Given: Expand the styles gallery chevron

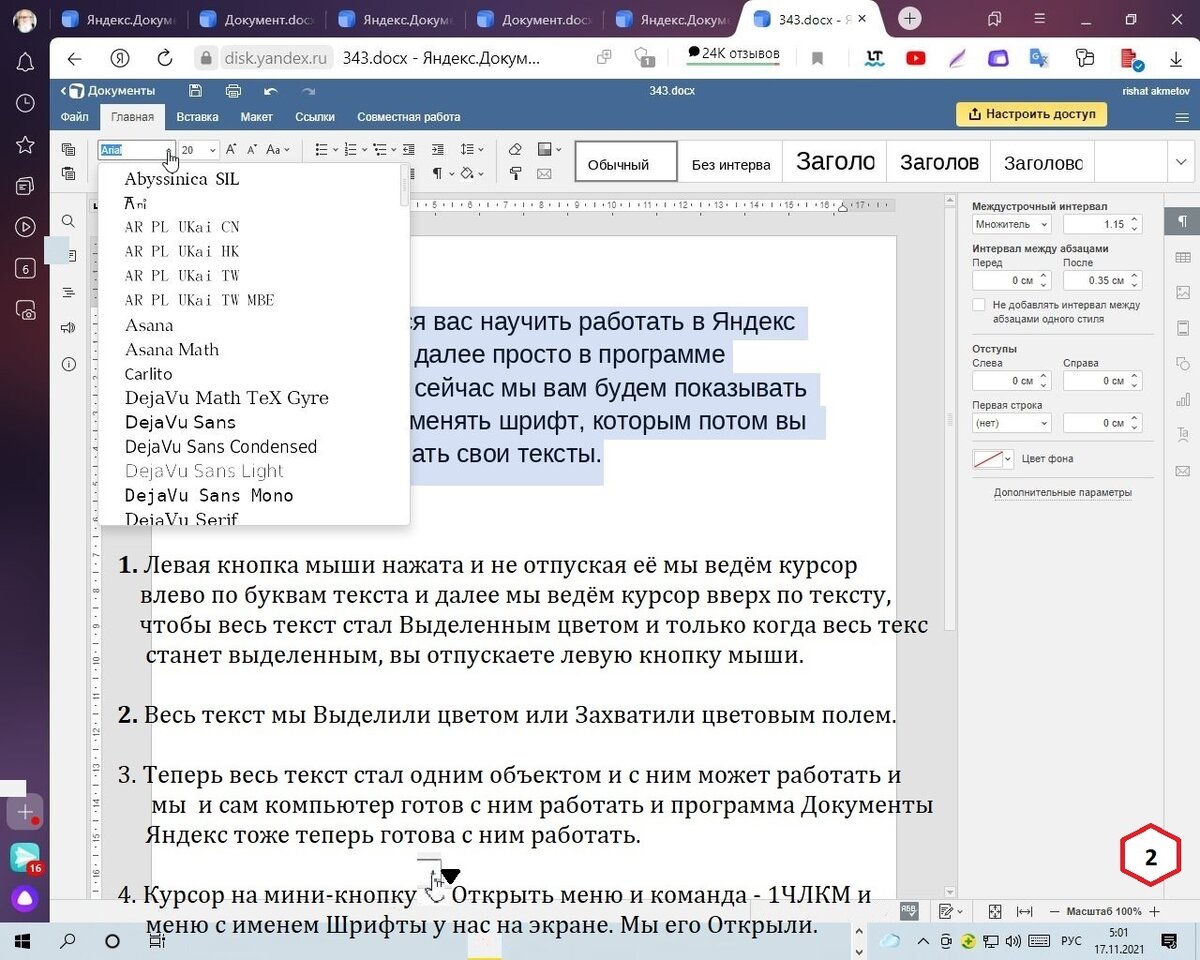Looking at the screenshot, I should 1180,162.
